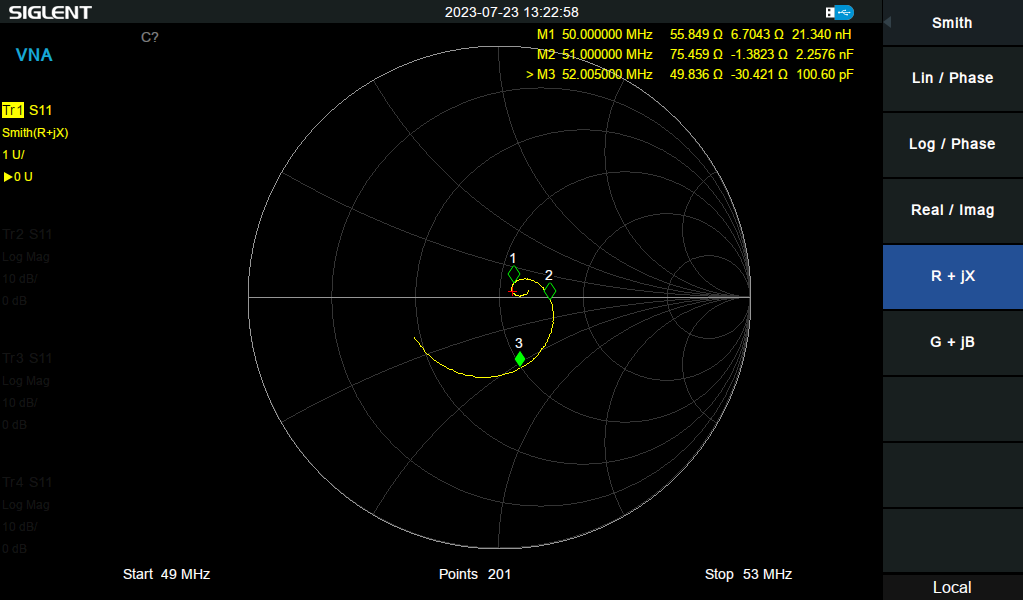The width and height of the screenshot is (1023, 600).
Task: Edit the Start 49 MHz frequency
Action: point(166,574)
